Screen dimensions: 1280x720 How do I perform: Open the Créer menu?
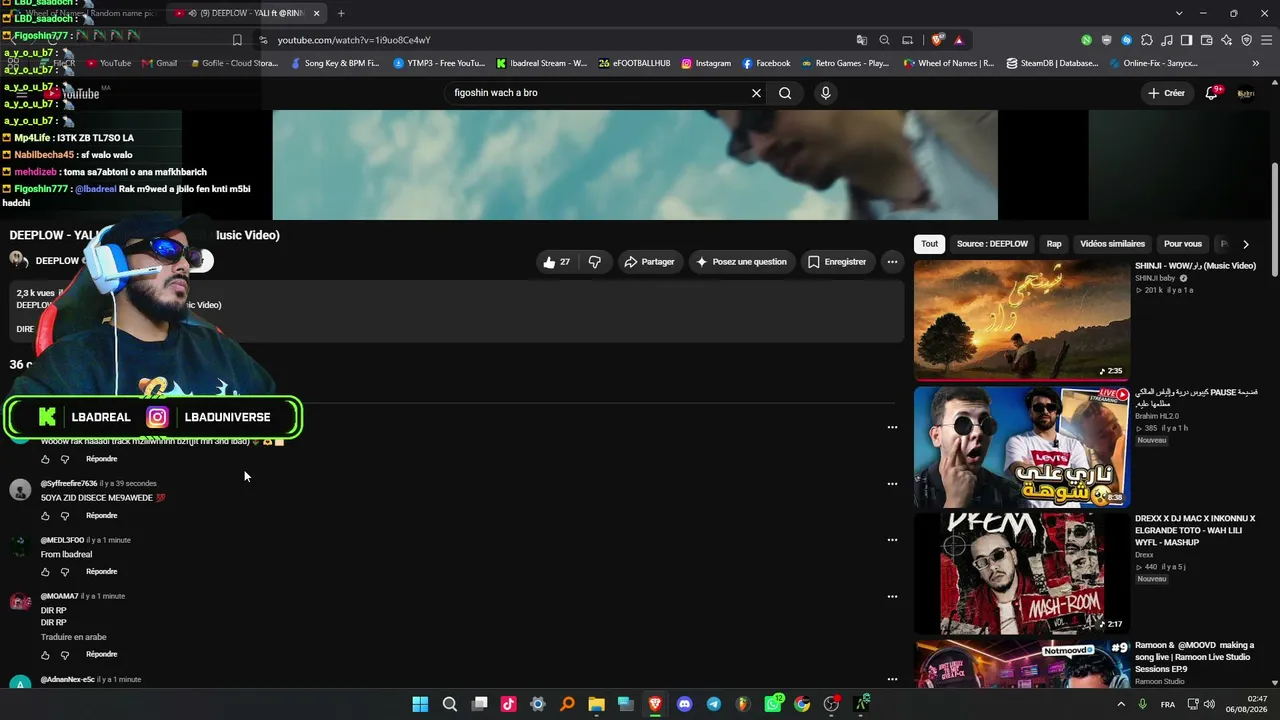pos(1166,93)
